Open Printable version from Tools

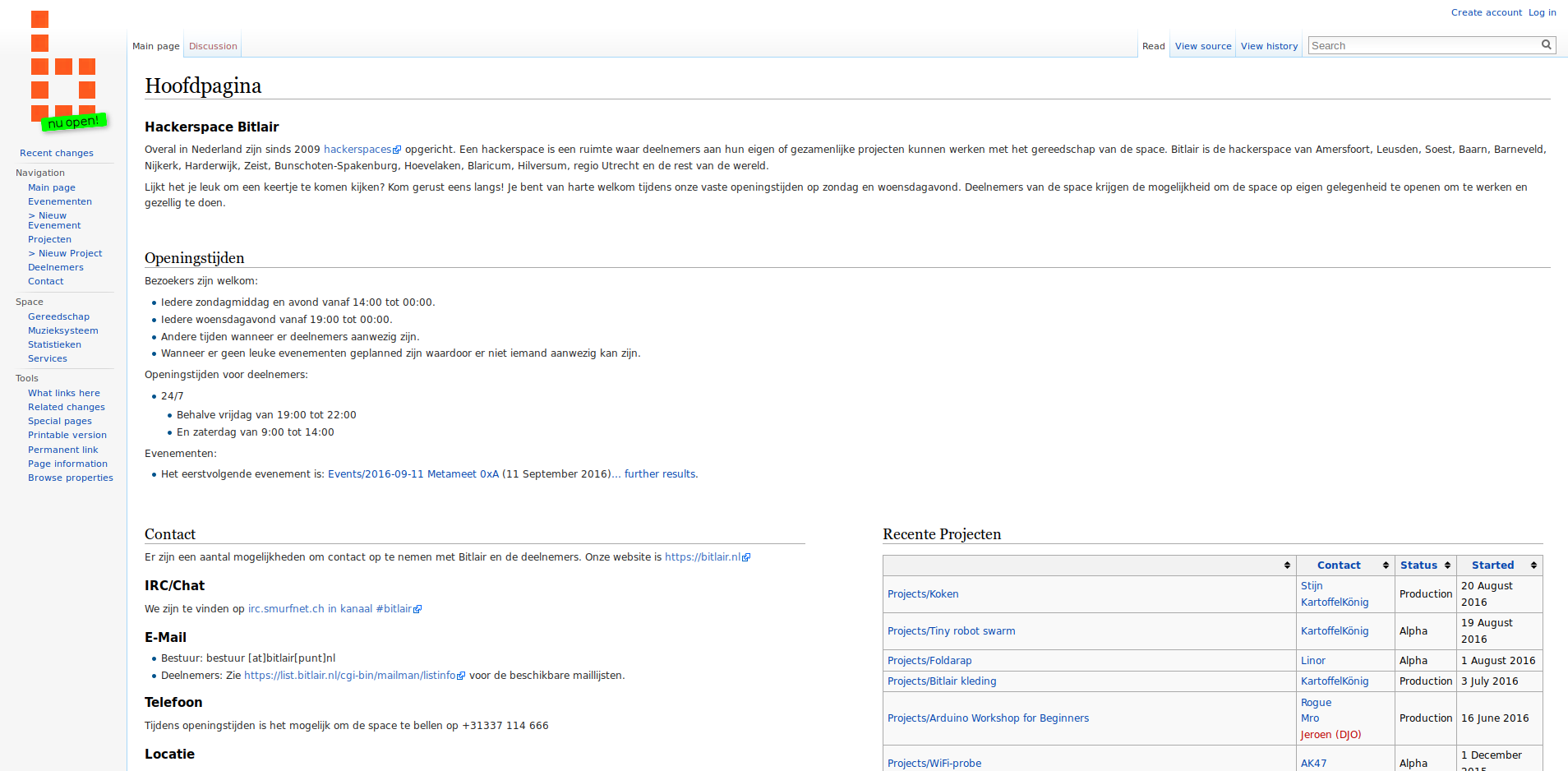coord(67,436)
